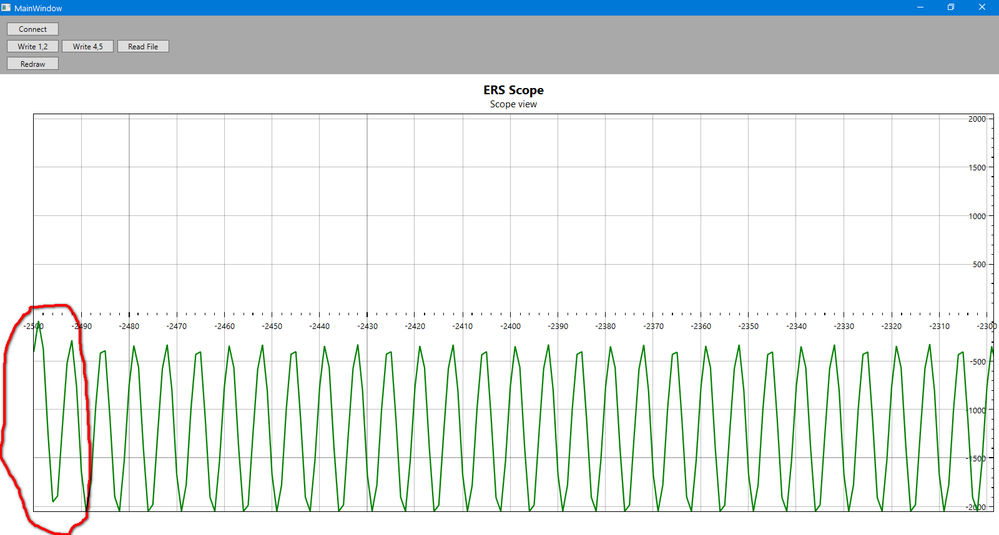Click the 500 label on Y axis
The height and width of the screenshot is (535, 999).
click(x=979, y=264)
